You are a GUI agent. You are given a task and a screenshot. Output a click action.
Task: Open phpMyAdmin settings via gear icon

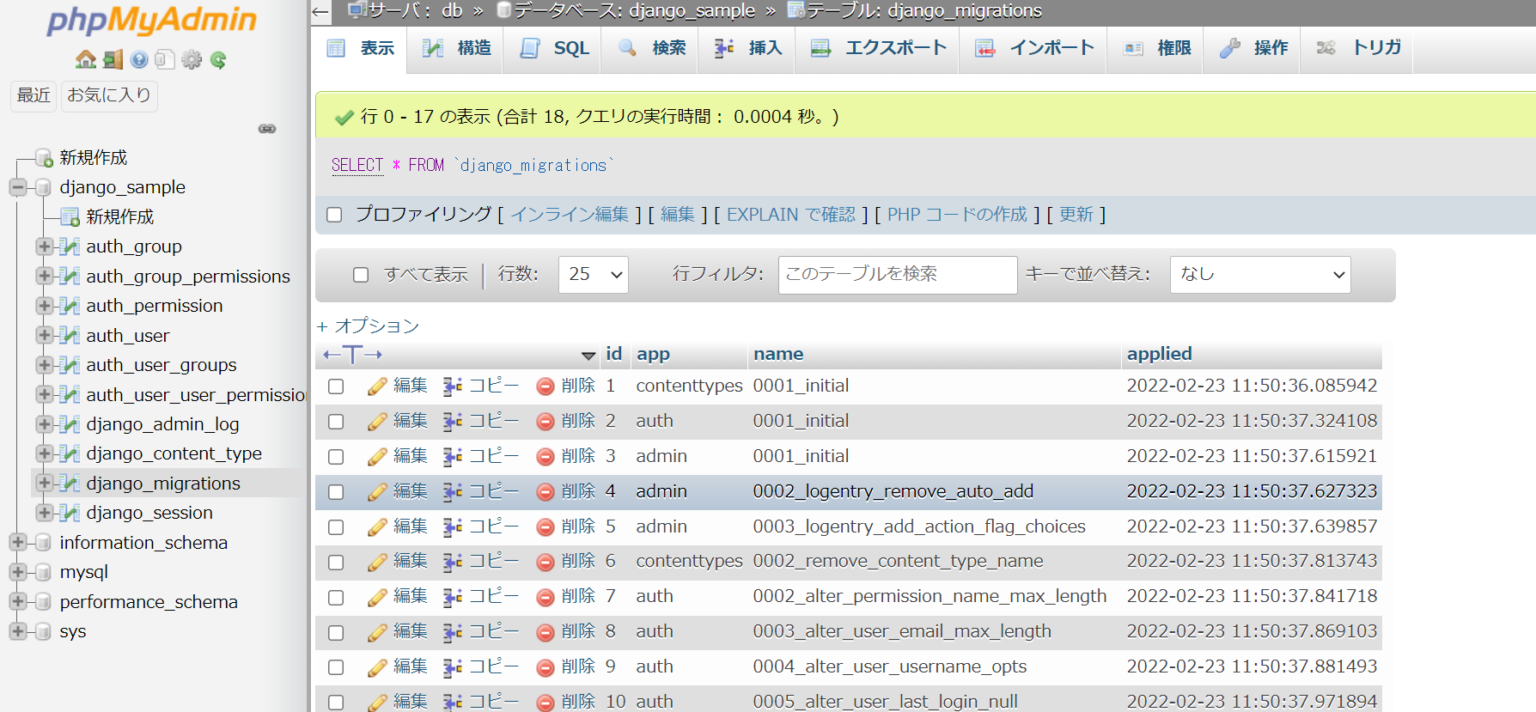(x=191, y=59)
